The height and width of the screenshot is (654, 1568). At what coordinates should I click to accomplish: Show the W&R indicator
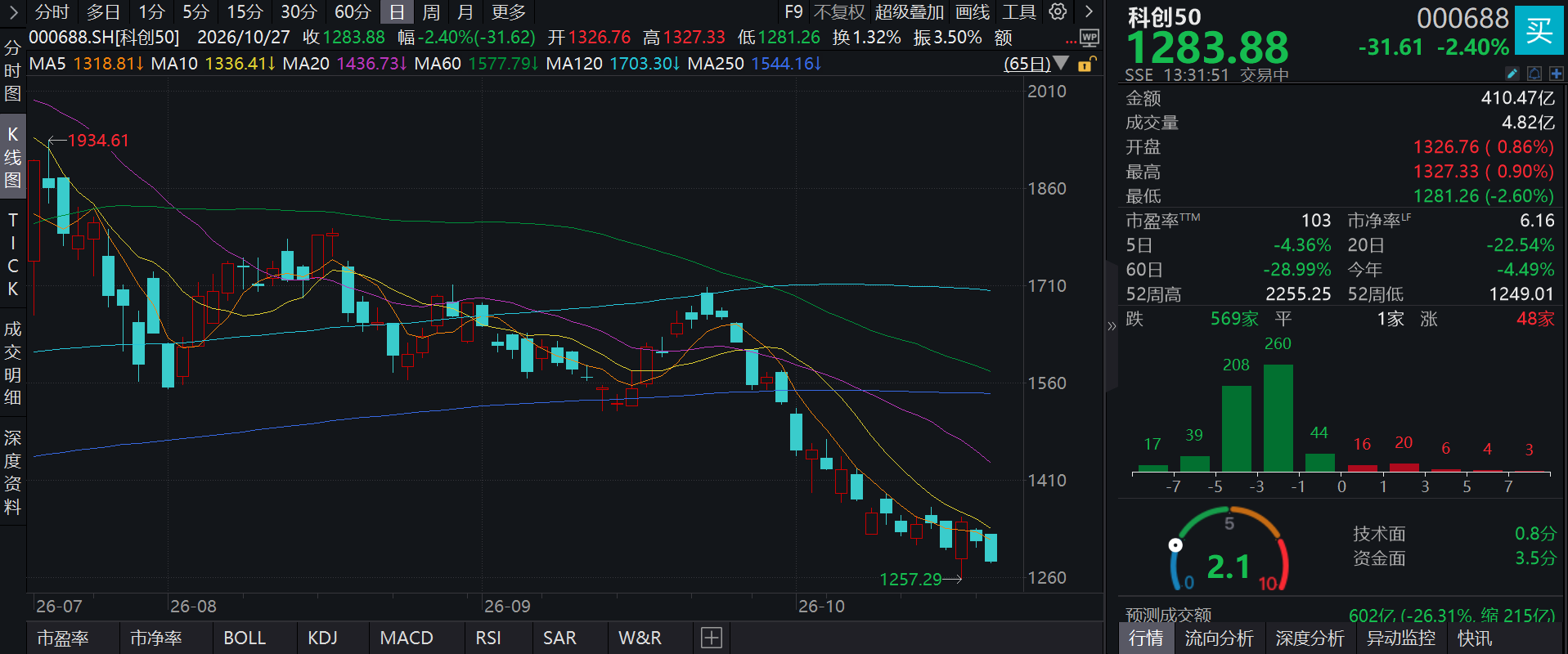(x=640, y=638)
